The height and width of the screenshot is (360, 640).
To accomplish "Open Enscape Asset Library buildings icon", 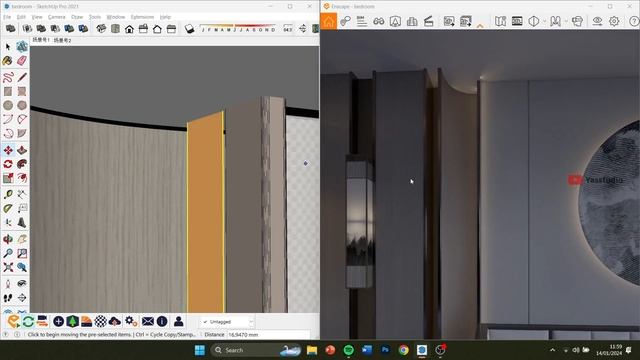I will coord(412,21).
